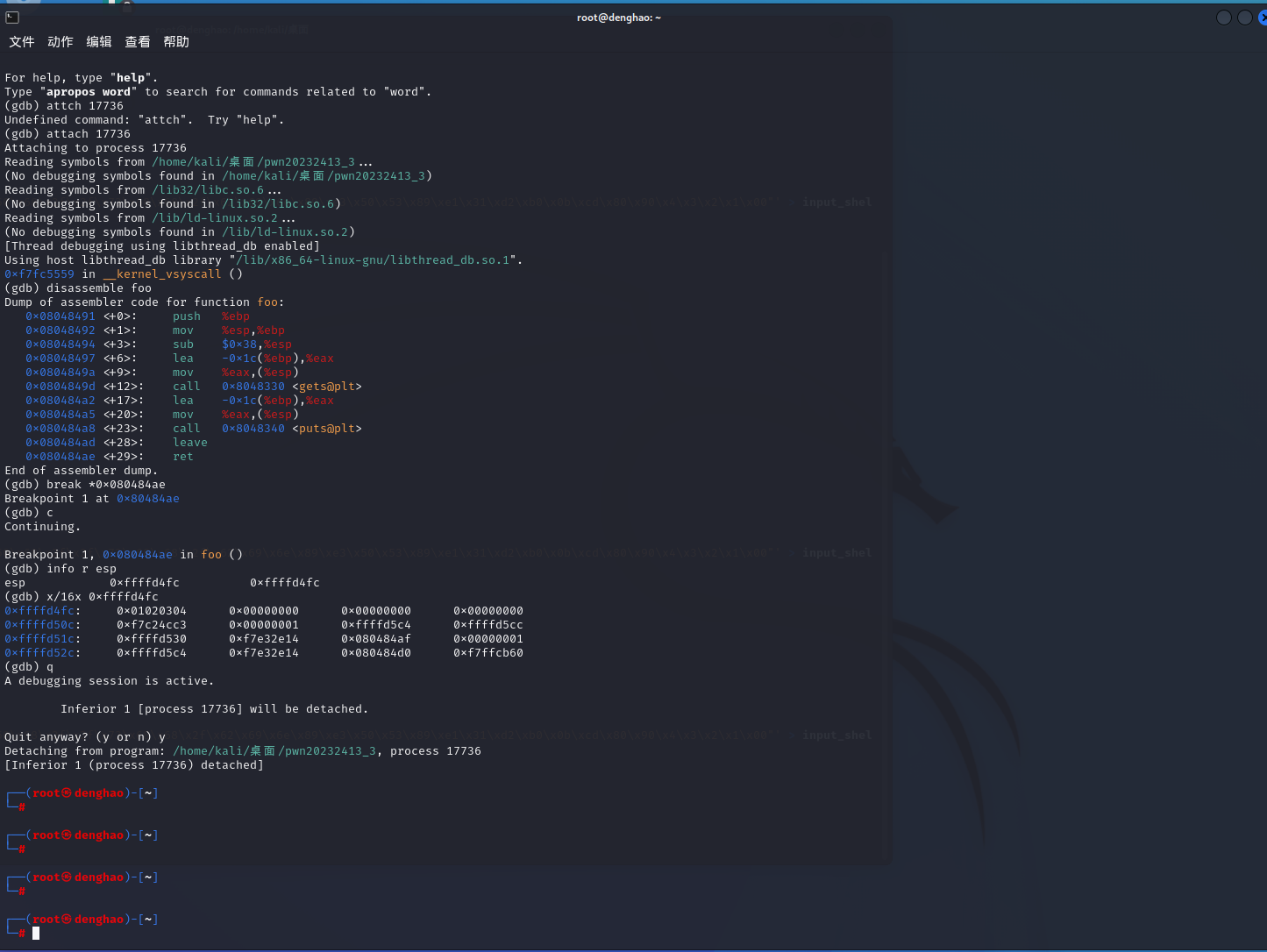Open the 帮助 menu
The width and height of the screenshot is (1267, 952).
coord(176,42)
